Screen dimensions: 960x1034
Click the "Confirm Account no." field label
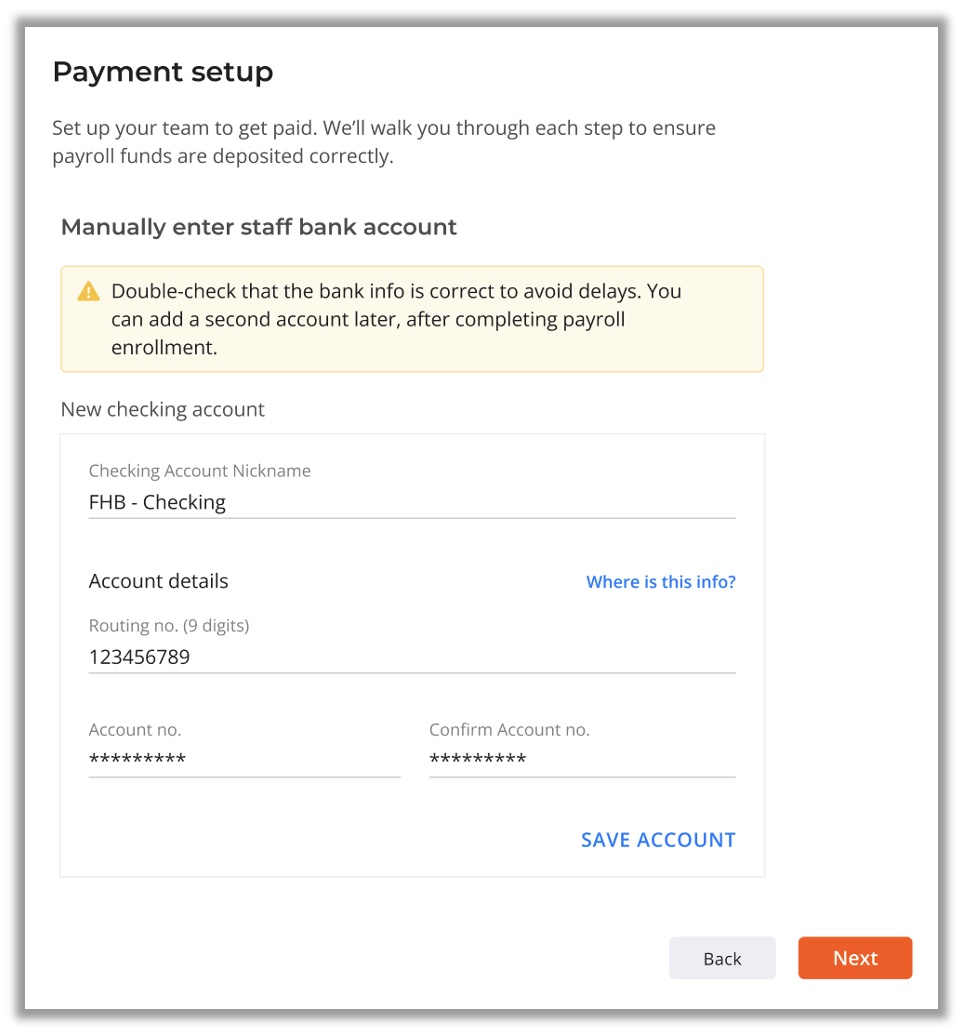pos(509,730)
